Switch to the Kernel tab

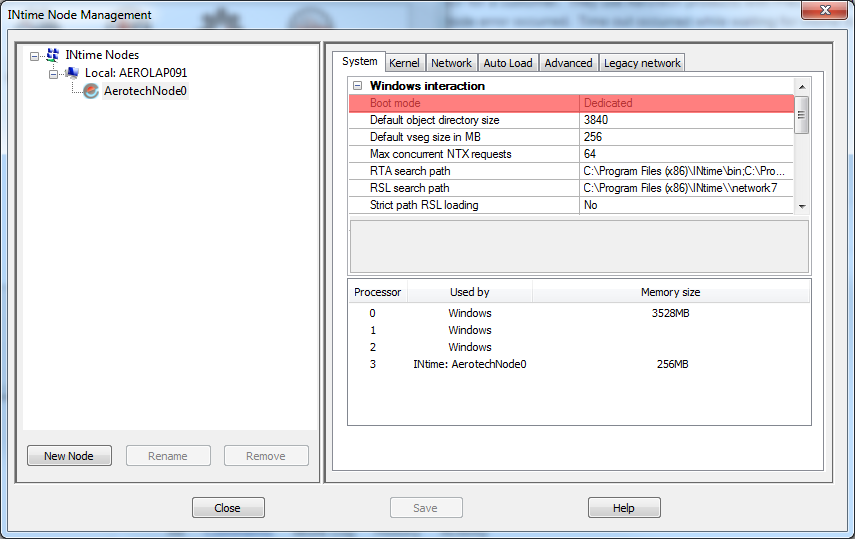coord(404,63)
